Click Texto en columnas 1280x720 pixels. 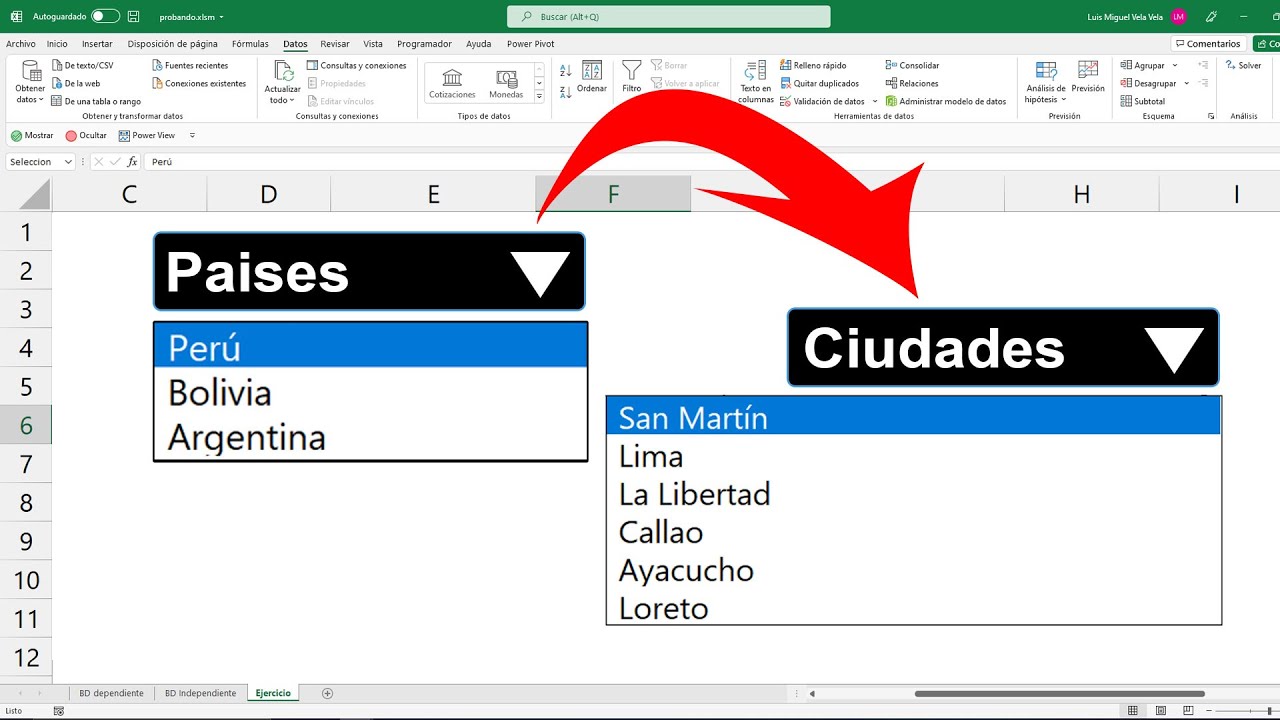pyautogui.click(x=756, y=81)
